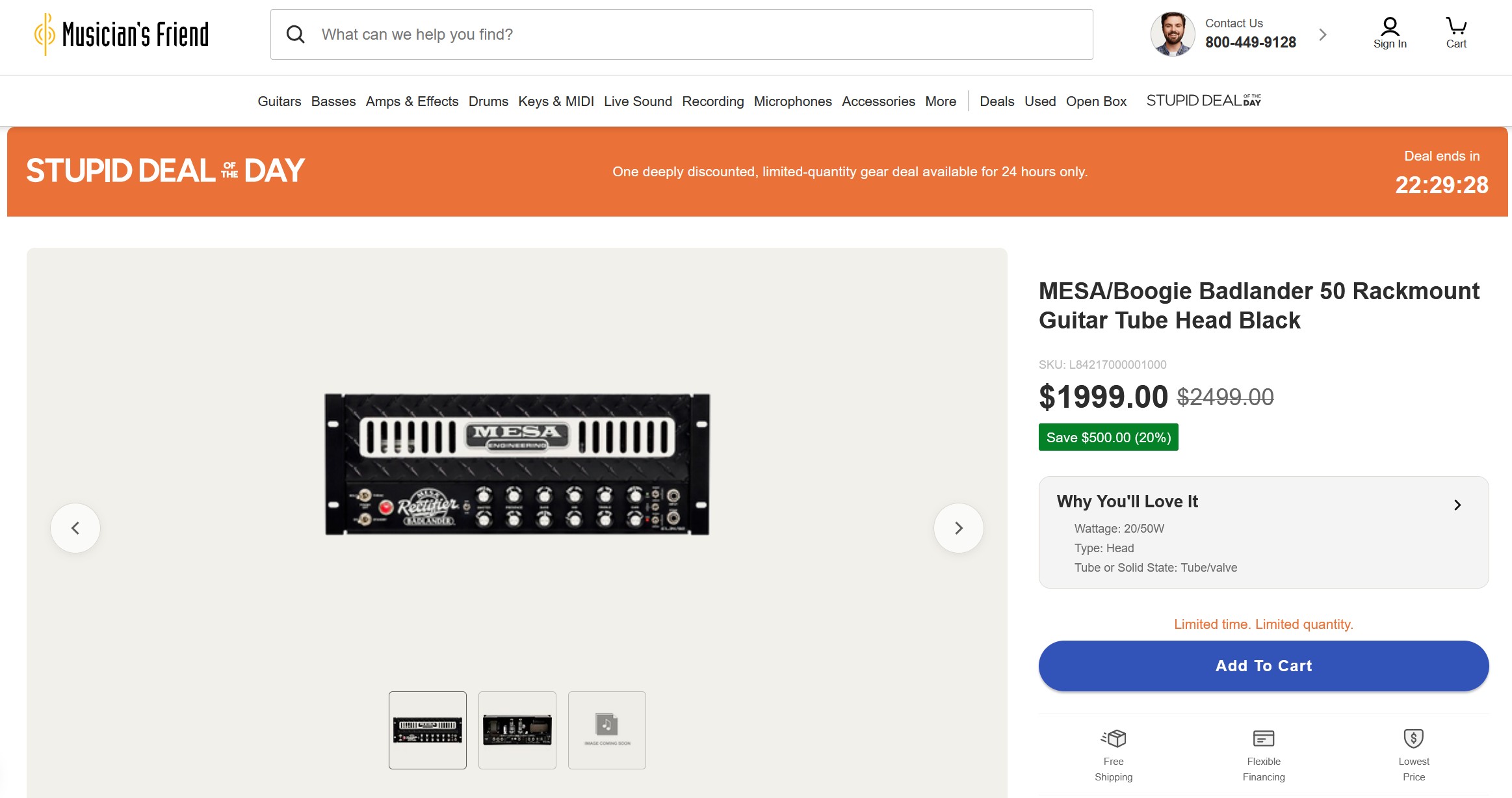
Task: Click the Musician's Friend logo
Action: (122, 34)
